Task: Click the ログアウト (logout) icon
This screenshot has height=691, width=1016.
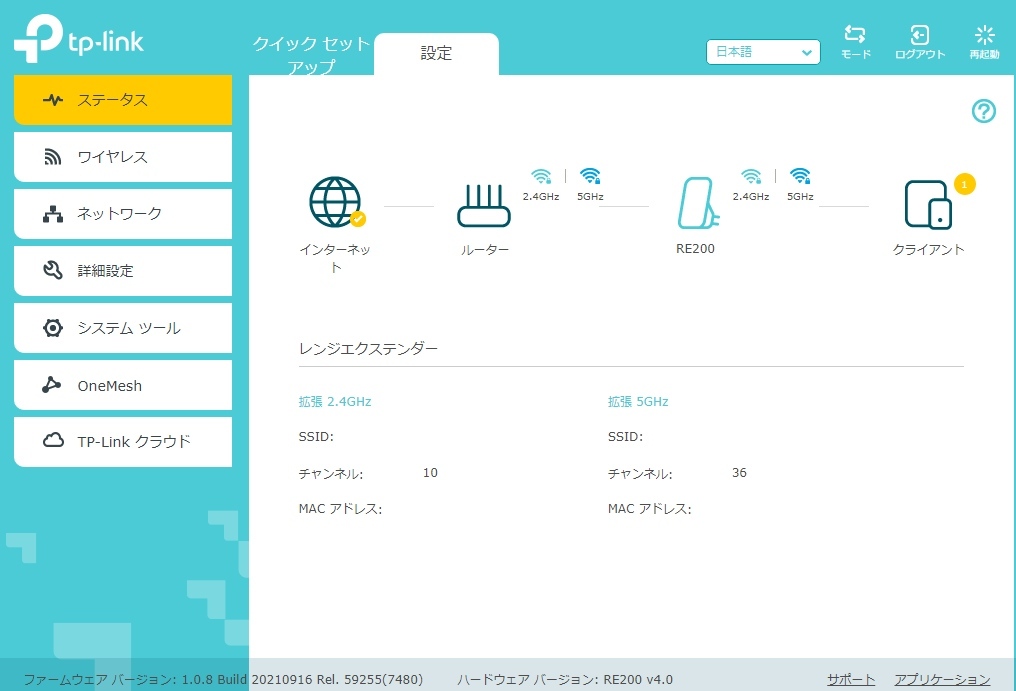Action: click(x=919, y=36)
